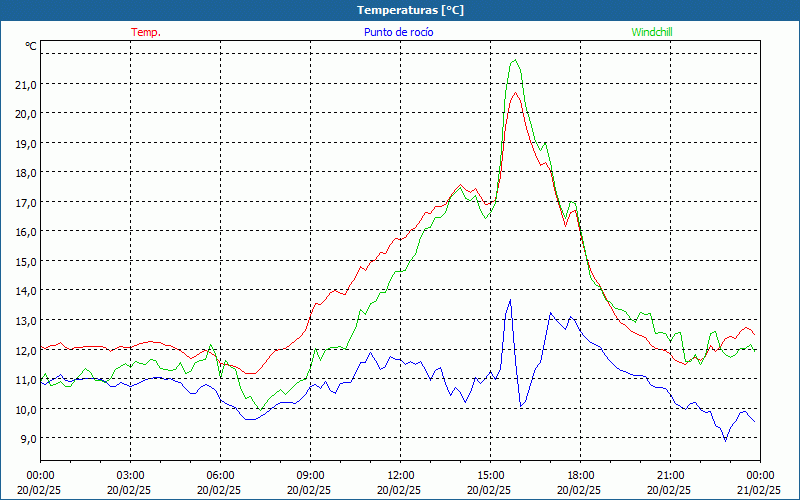
Task: Select the 06:00 time axis label
Action: (220, 475)
